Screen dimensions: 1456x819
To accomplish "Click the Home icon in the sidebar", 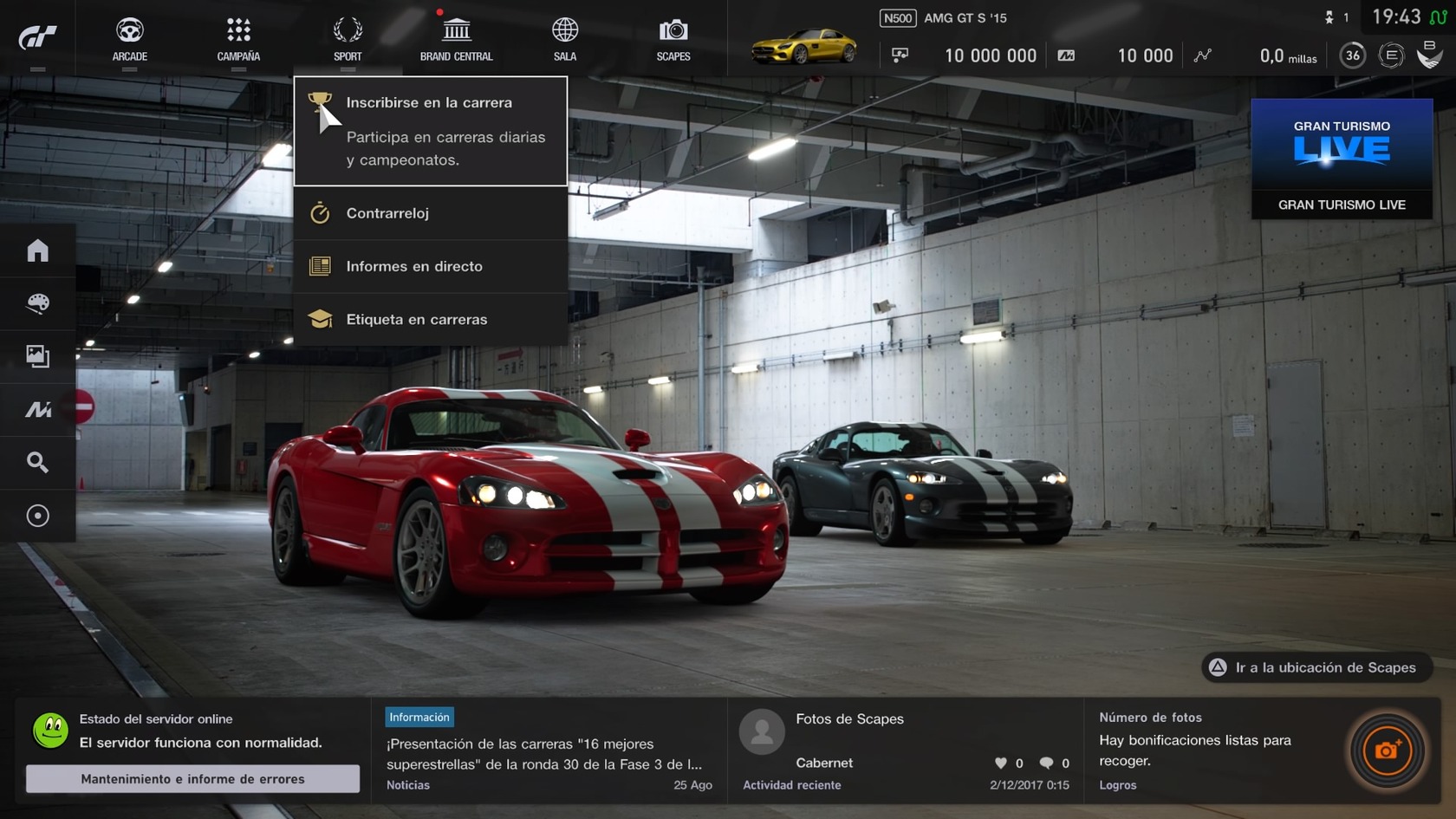I will (37, 250).
